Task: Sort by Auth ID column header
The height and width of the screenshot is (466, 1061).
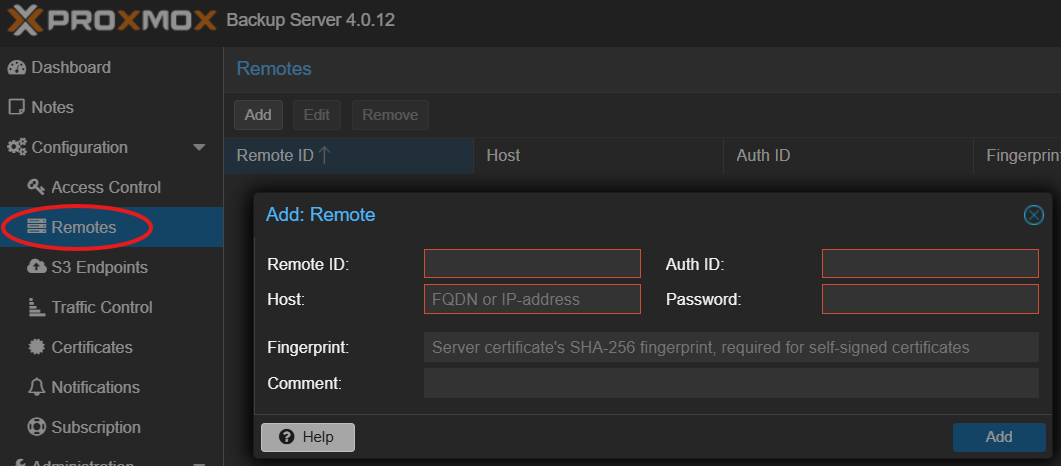Action: coord(848,156)
